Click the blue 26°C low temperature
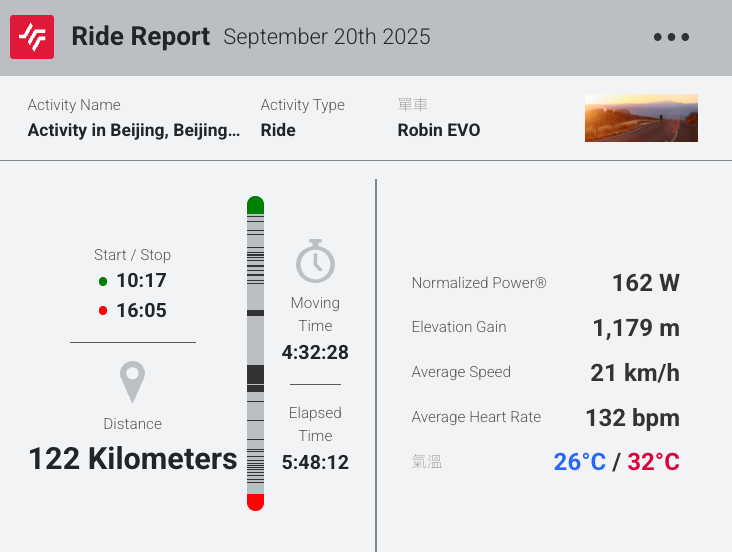 [580, 462]
